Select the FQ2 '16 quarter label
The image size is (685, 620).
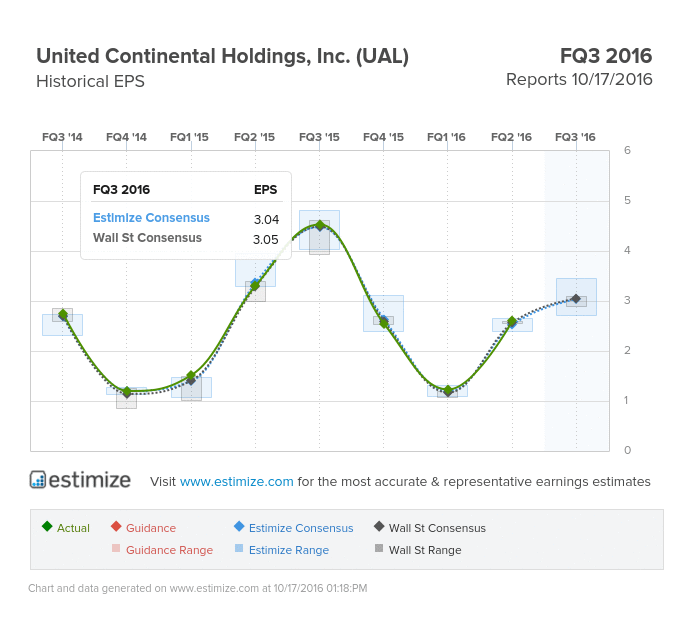[x=511, y=137]
